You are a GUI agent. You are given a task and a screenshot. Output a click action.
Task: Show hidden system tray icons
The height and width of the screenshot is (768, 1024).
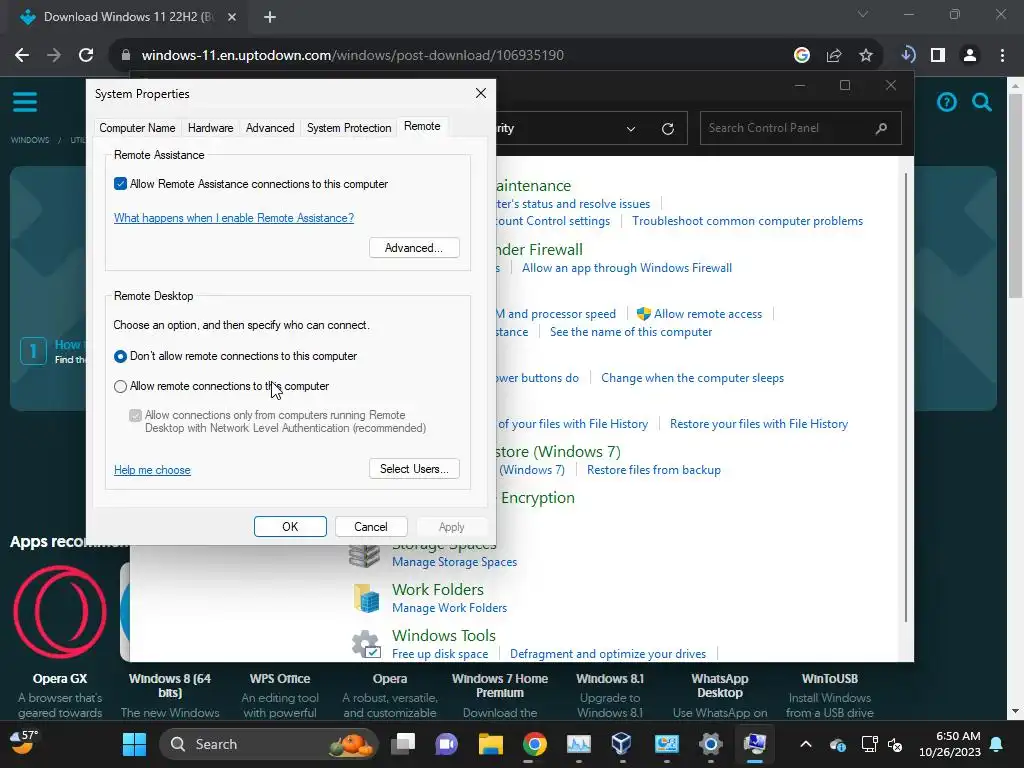point(806,744)
